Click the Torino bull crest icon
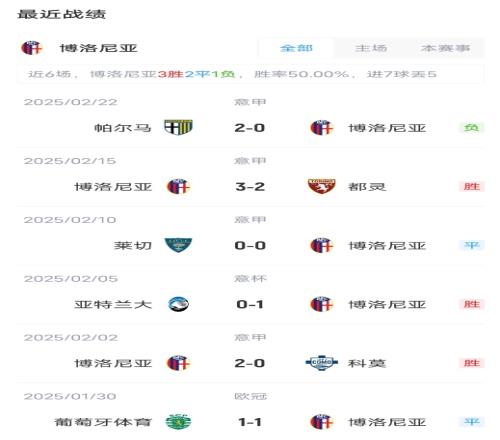Screen dimensions: 500x440 coord(321,186)
